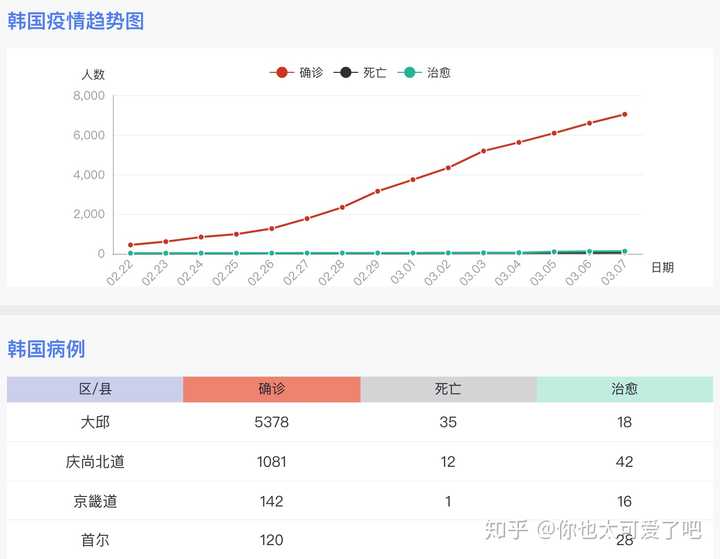Click death count 1 for 京畿道
Screen dimensions: 720x559
pyautogui.click(x=448, y=501)
